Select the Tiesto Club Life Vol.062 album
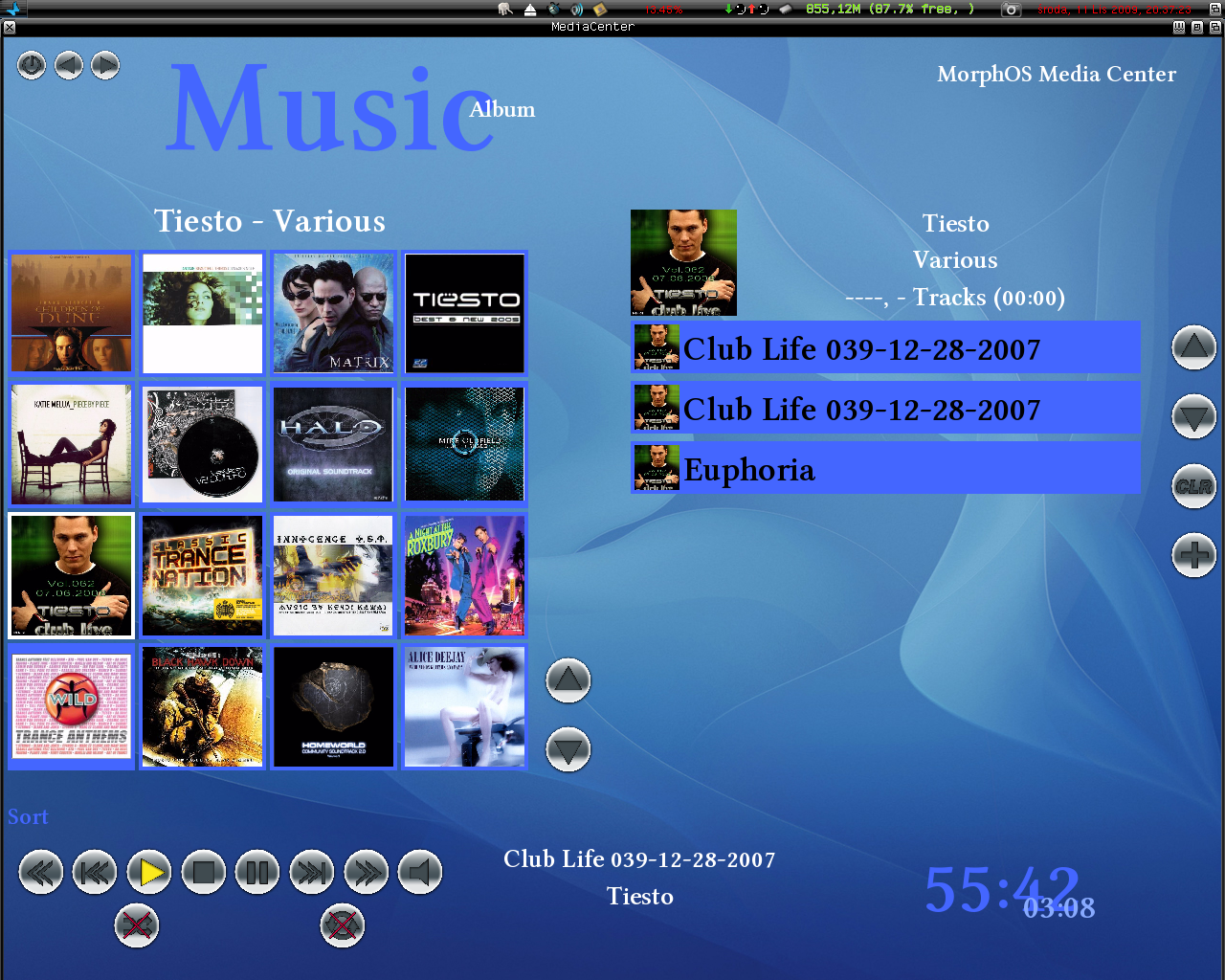 pos(72,575)
